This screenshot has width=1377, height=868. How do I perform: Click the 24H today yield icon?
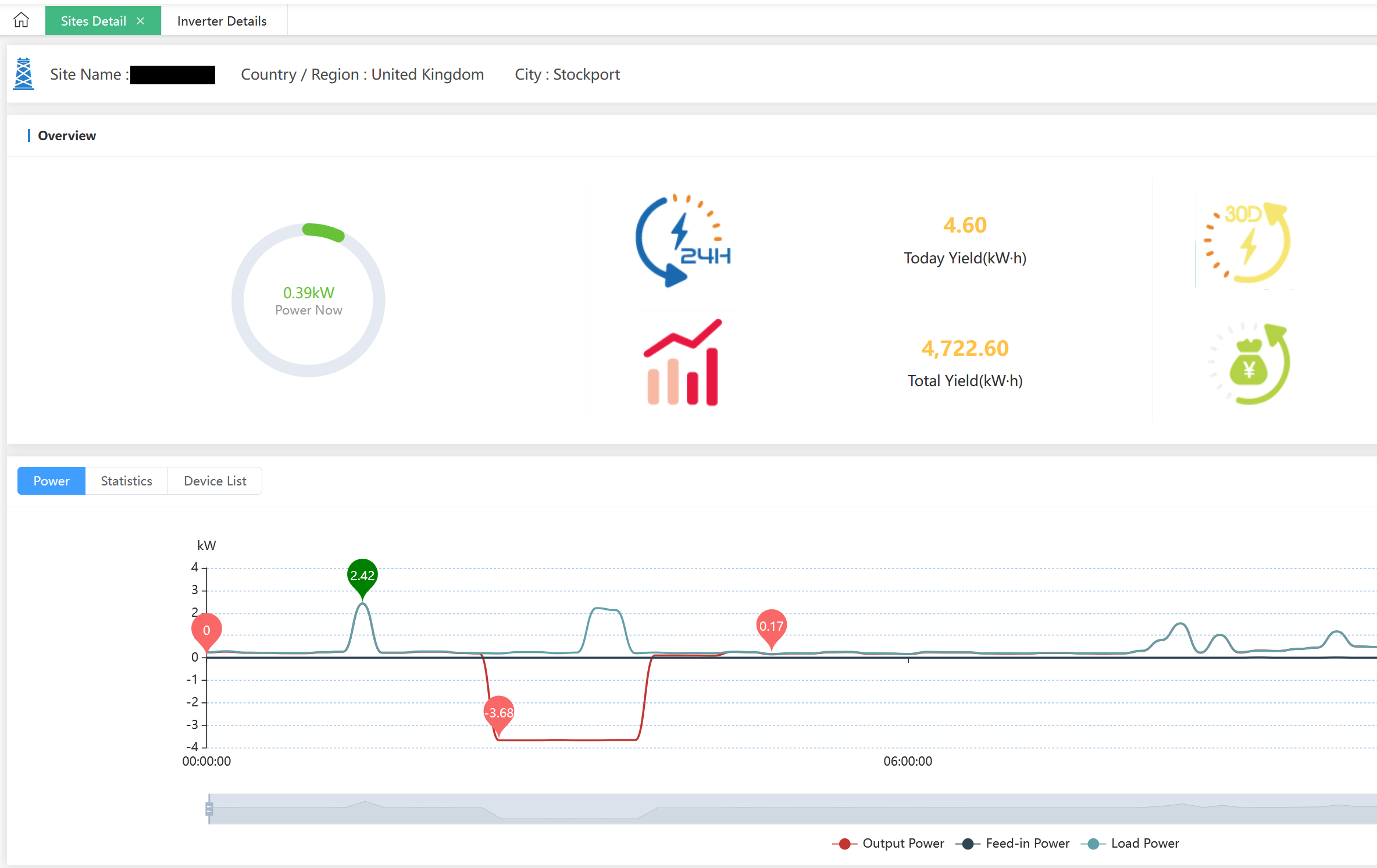(683, 241)
